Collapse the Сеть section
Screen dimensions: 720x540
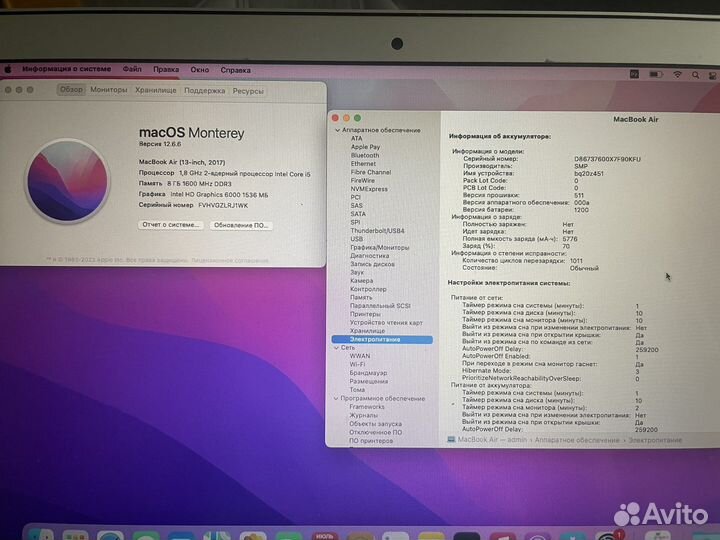[x=336, y=348]
